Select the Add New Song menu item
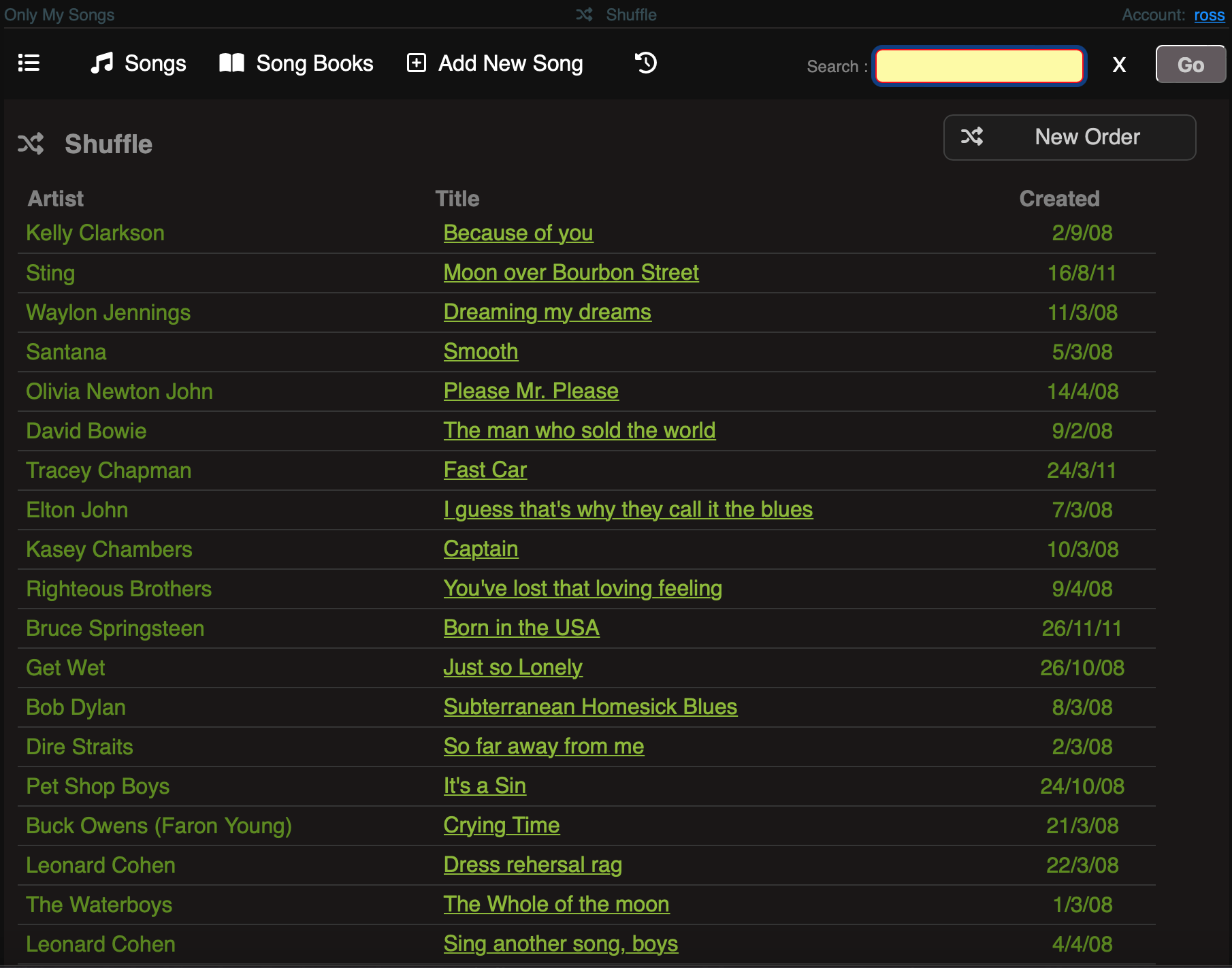Screen dimensions: 1232x968 click(x=510, y=63)
